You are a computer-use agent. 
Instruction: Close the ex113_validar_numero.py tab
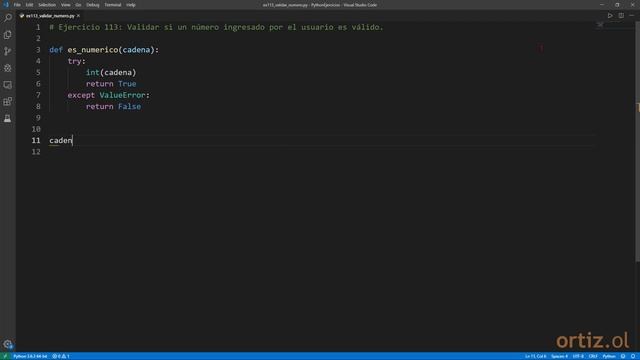tap(78, 16)
